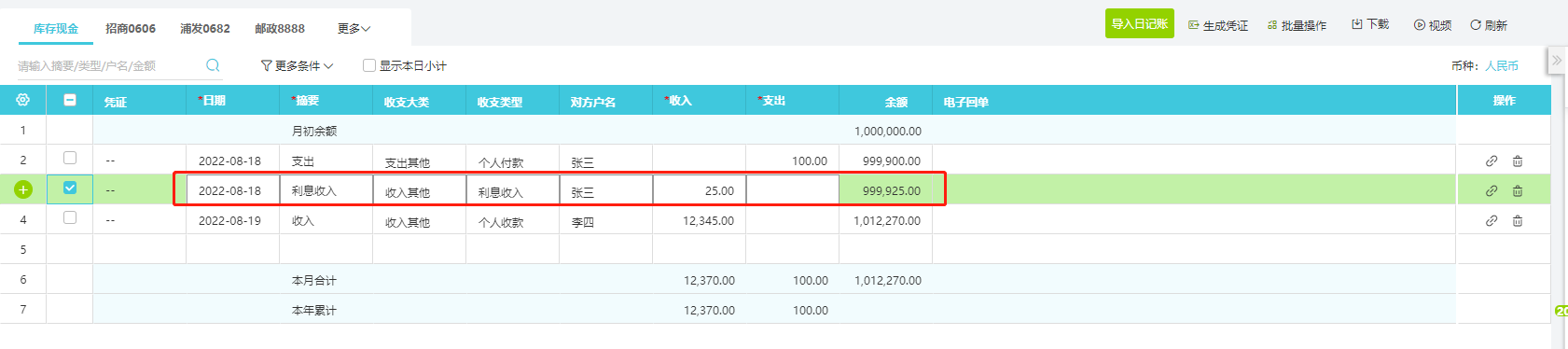
Task: Click 生成凭证 toolbar item
Action: pyautogui.click(x=1218, y=25)
